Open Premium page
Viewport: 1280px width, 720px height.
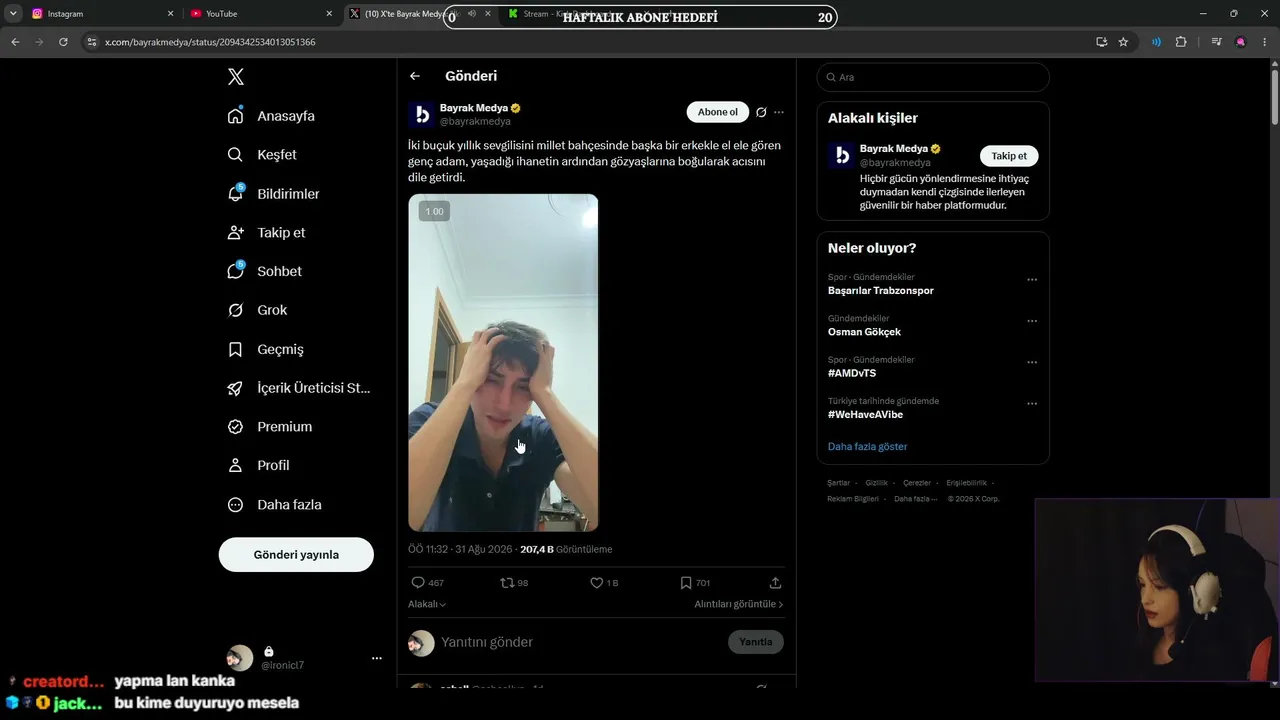tap(269, 427)
